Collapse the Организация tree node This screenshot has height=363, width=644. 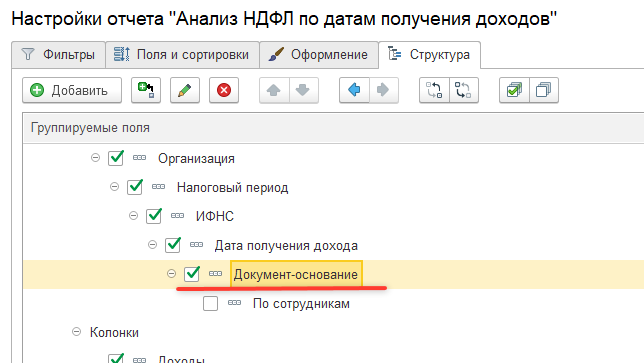click(x=95, y=158)
